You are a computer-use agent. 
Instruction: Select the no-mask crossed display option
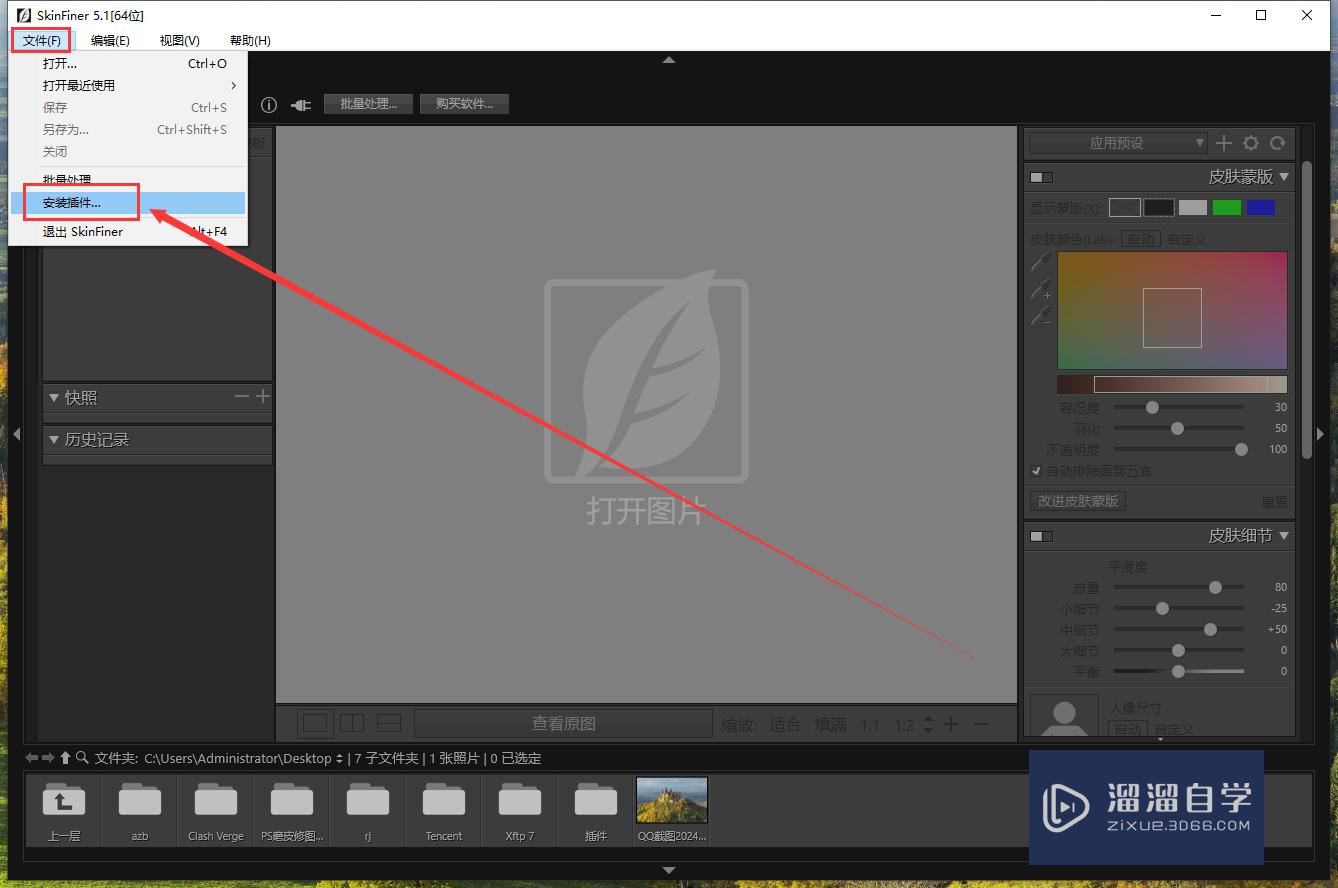tap(1125, 207)
